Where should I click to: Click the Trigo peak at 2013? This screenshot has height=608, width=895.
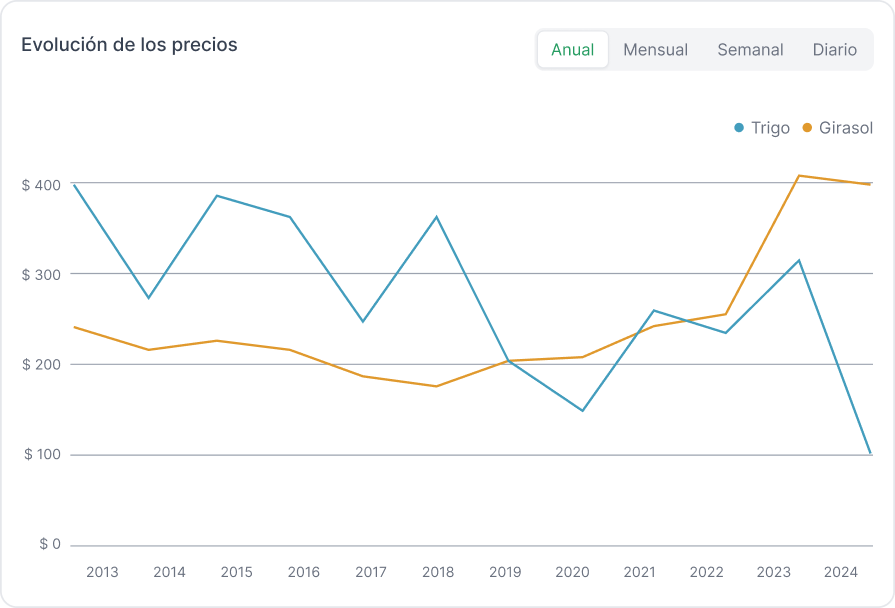[75, 185]
